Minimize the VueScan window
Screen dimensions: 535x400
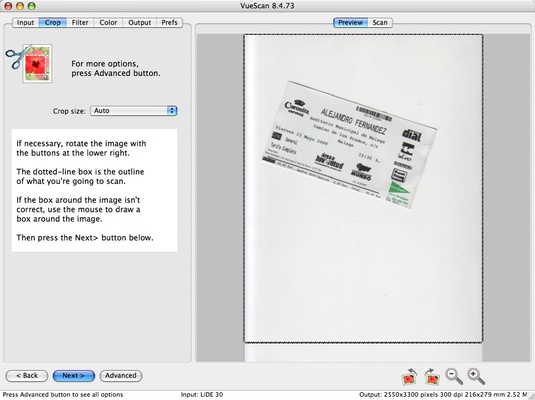(x=20, y=6)
